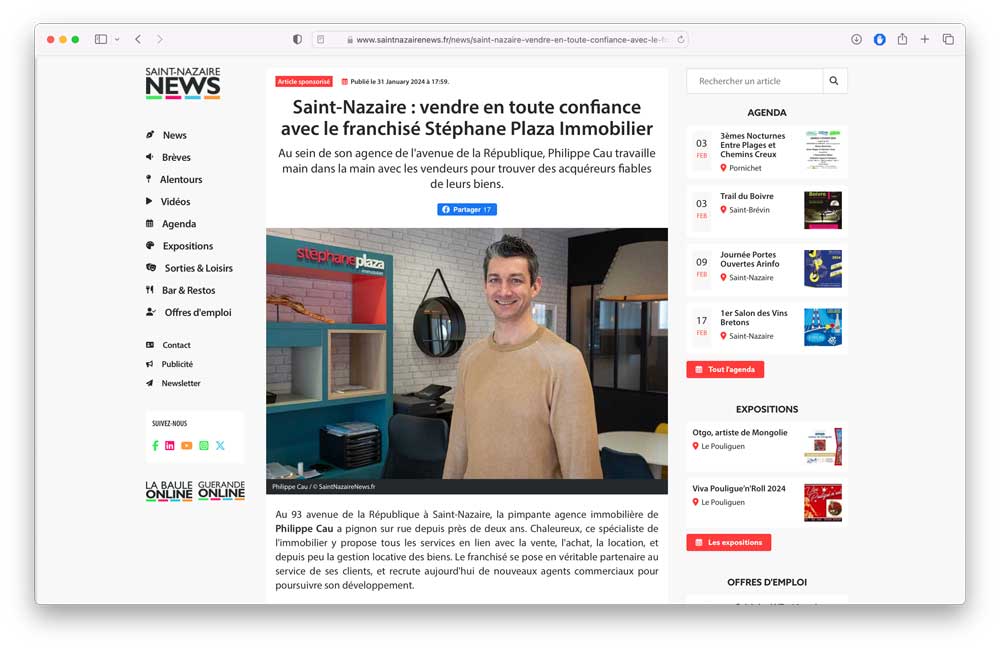Open the Bar & Restos menu item
1000x650 pixels.
[x=188, y=290]
